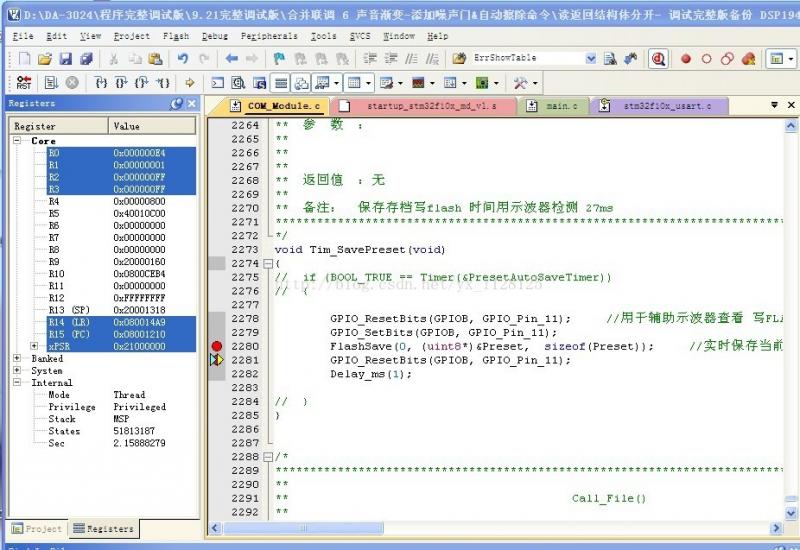This screenshot has height=550, width=800.
Task: Pin the Registers panel
Action: [177, 104]
